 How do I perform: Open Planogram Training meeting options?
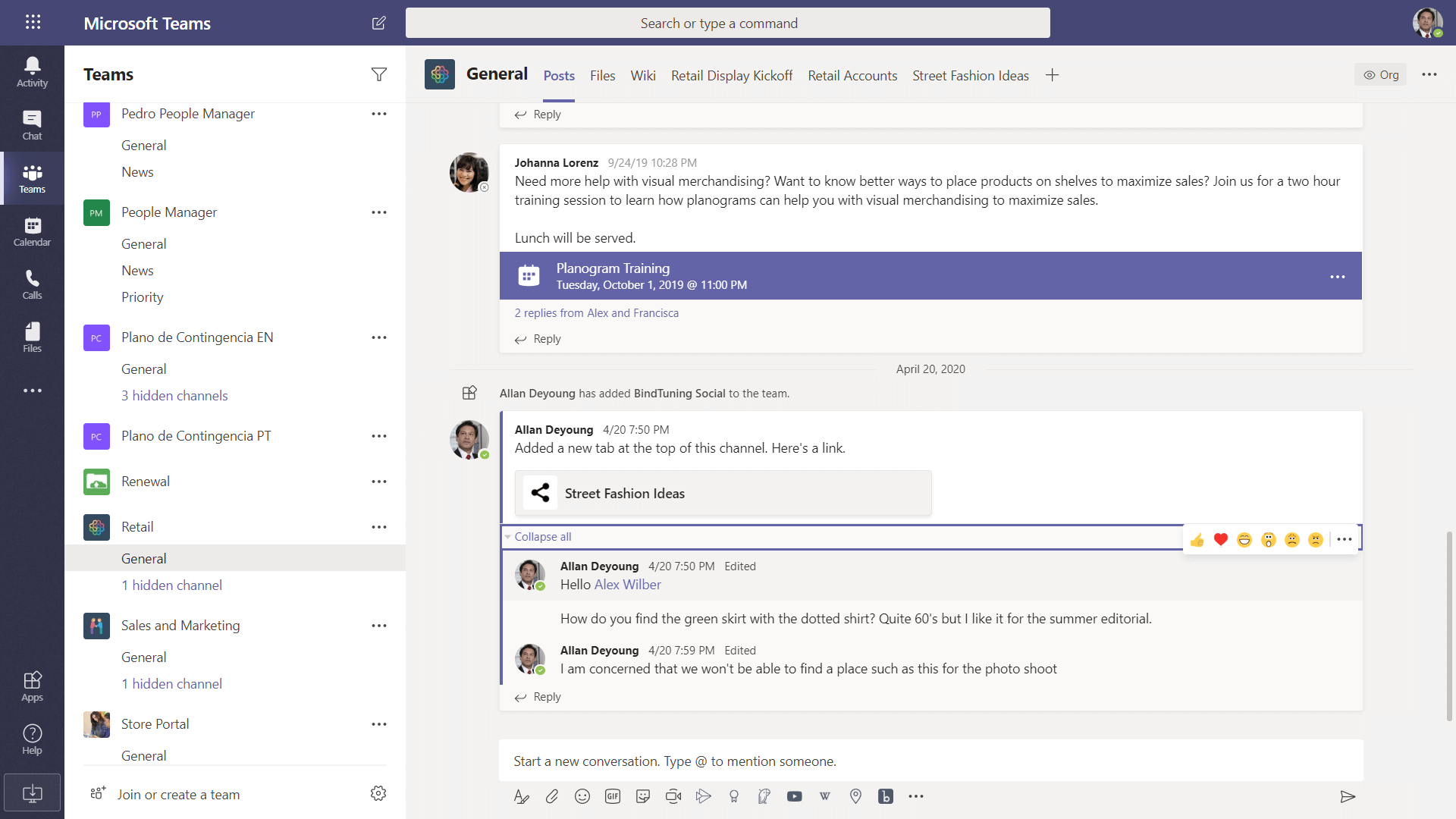click(1338, 277)
